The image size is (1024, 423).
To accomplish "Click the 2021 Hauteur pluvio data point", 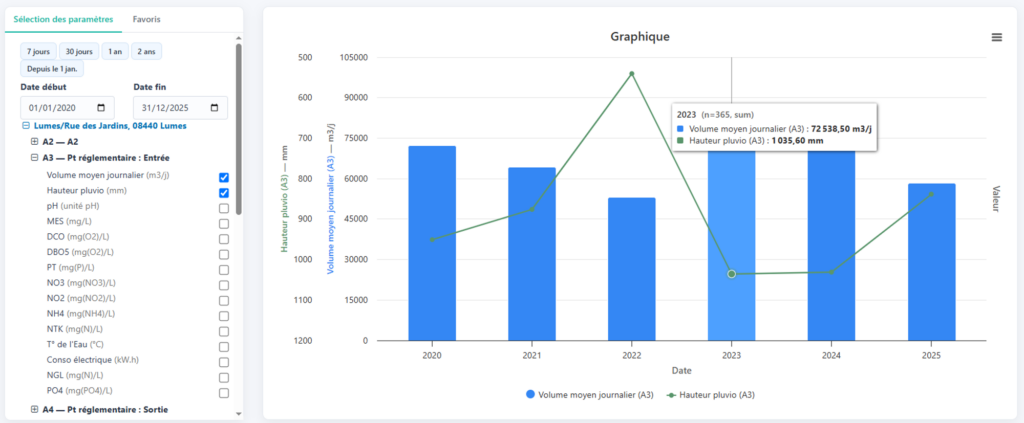I will (x=532, y=210).
